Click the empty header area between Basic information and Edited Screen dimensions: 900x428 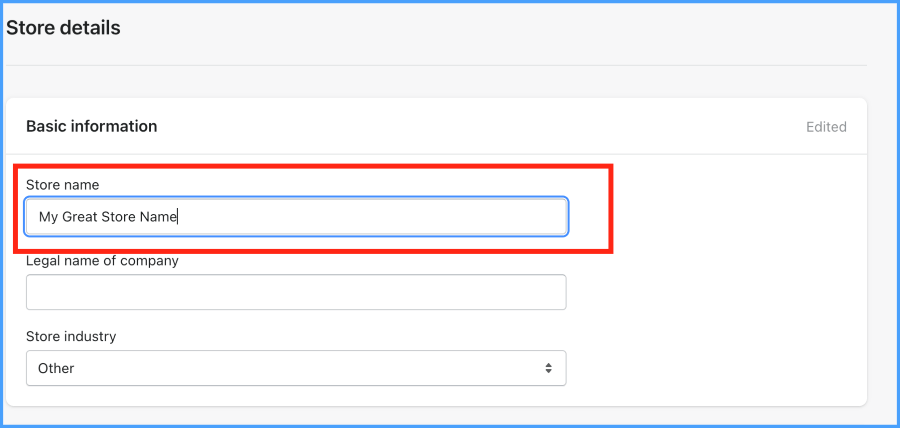click(480, 126)
